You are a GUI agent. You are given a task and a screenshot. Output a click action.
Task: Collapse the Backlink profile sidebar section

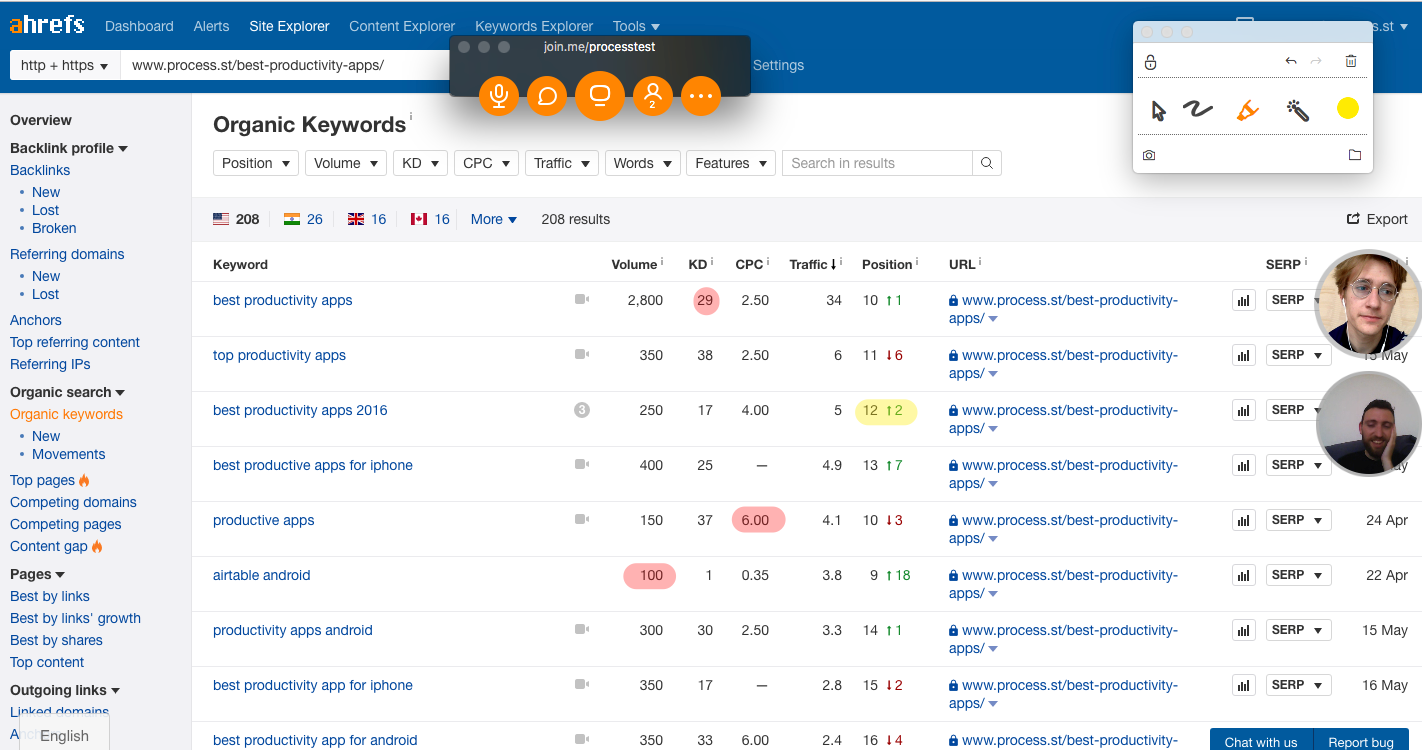point(69,148)
